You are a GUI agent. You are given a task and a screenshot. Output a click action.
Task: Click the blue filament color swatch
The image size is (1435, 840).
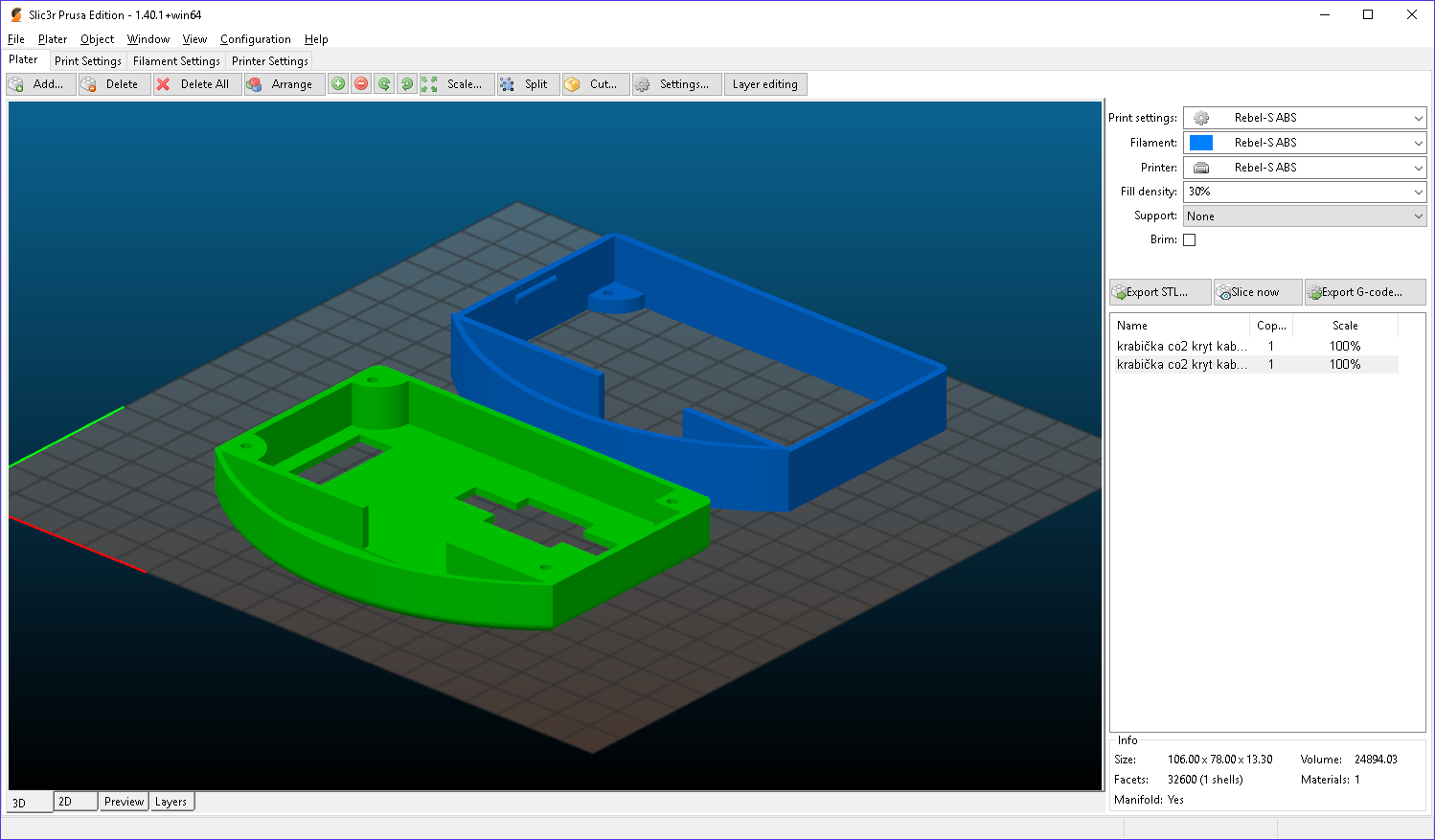[x=1201, y=143]
